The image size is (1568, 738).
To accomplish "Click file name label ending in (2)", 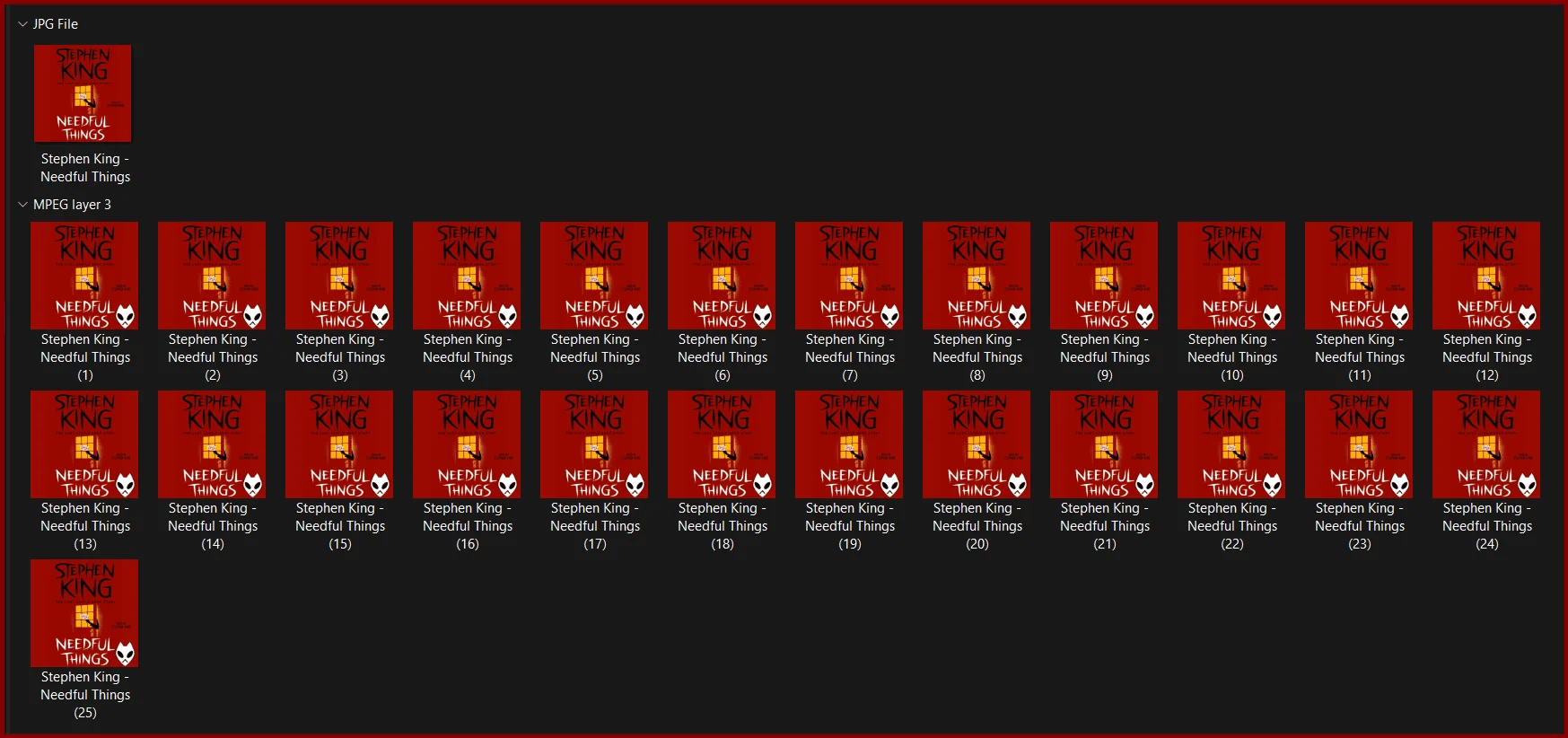I will click(x=213, y=357).
